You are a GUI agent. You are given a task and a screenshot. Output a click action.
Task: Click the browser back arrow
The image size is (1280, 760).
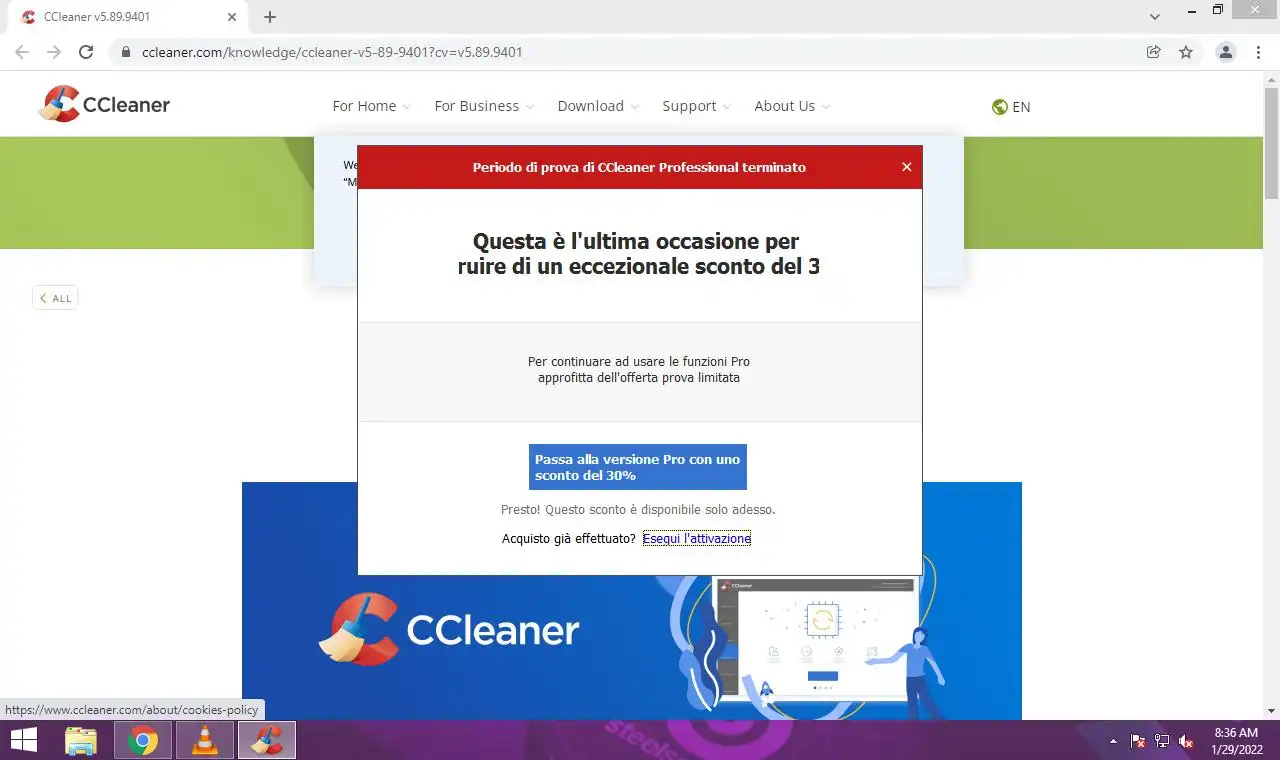coord(22,52)
